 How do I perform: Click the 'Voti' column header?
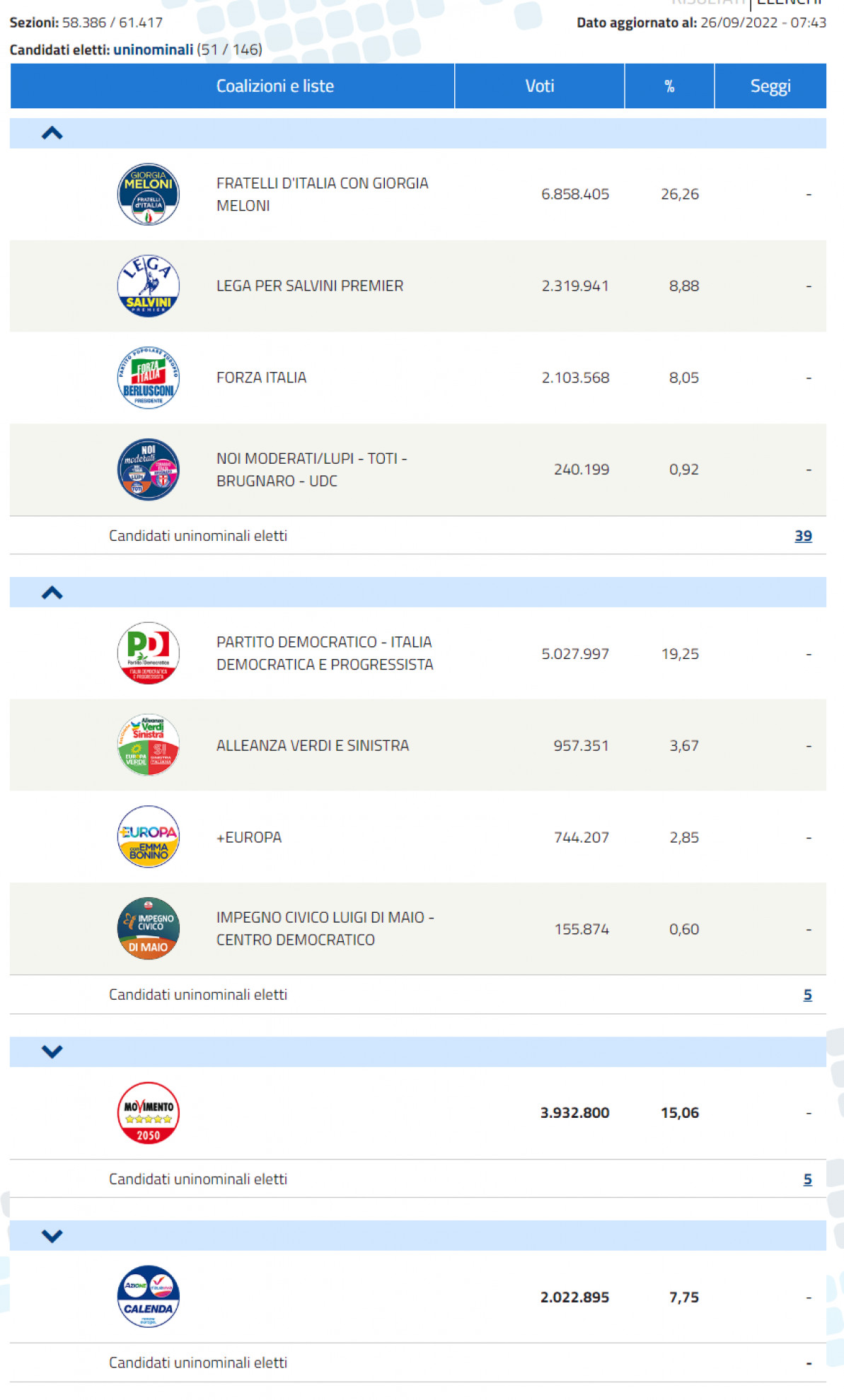[539, 86]
